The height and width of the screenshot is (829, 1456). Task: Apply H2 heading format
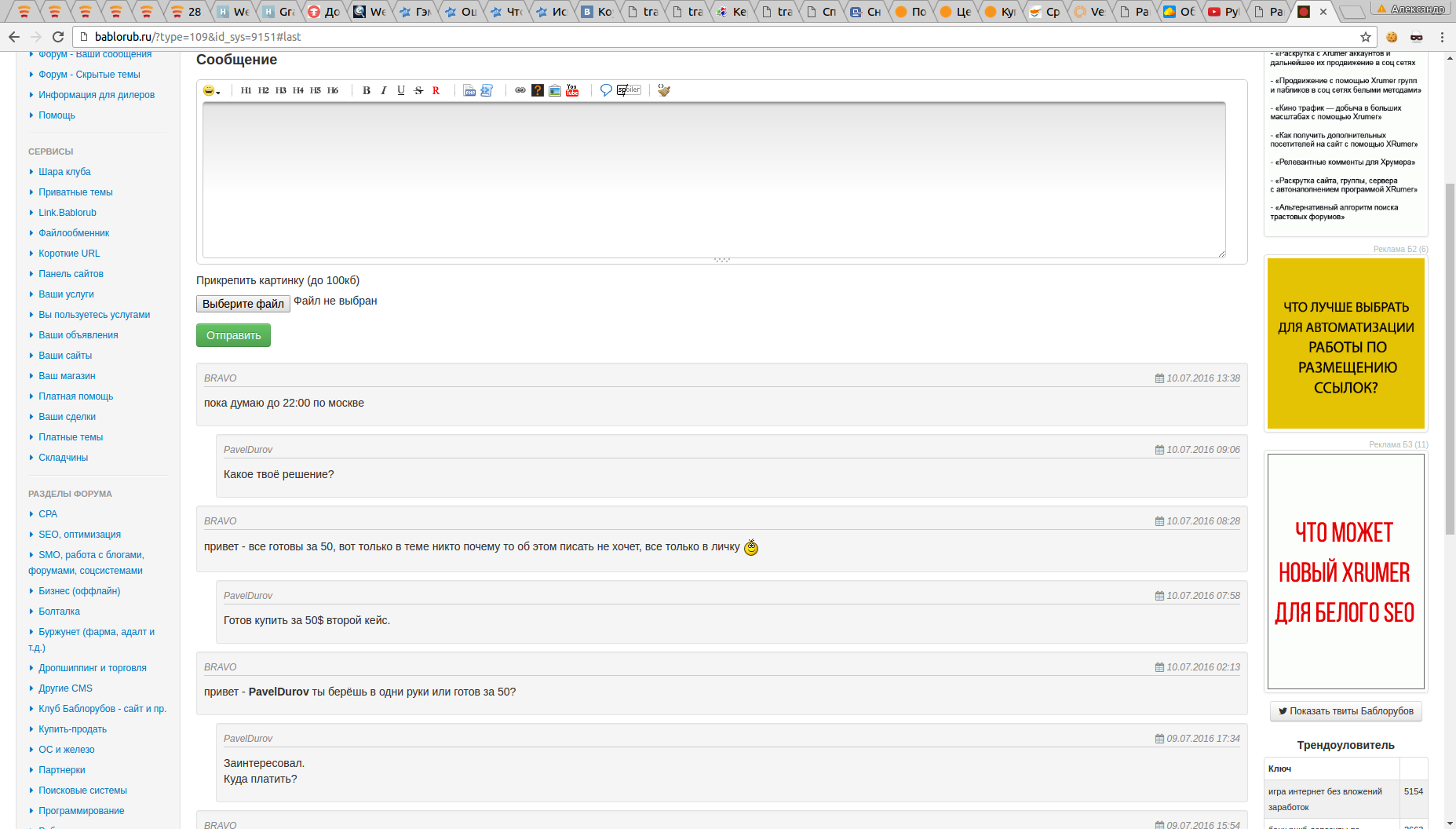tap(263, 90)
